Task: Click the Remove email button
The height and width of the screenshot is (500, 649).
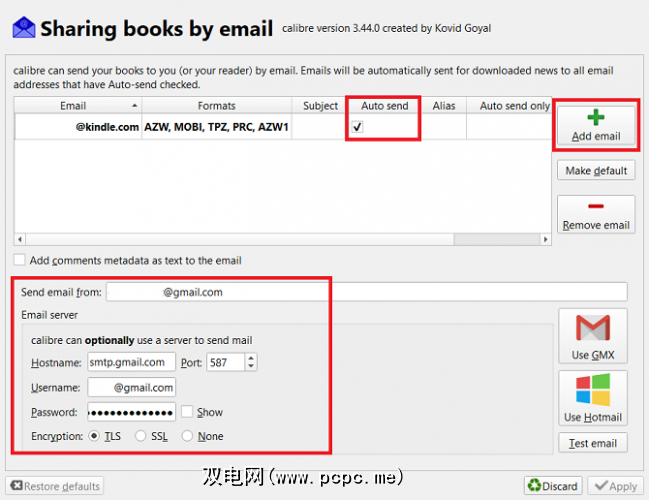Action: [596, 214]
